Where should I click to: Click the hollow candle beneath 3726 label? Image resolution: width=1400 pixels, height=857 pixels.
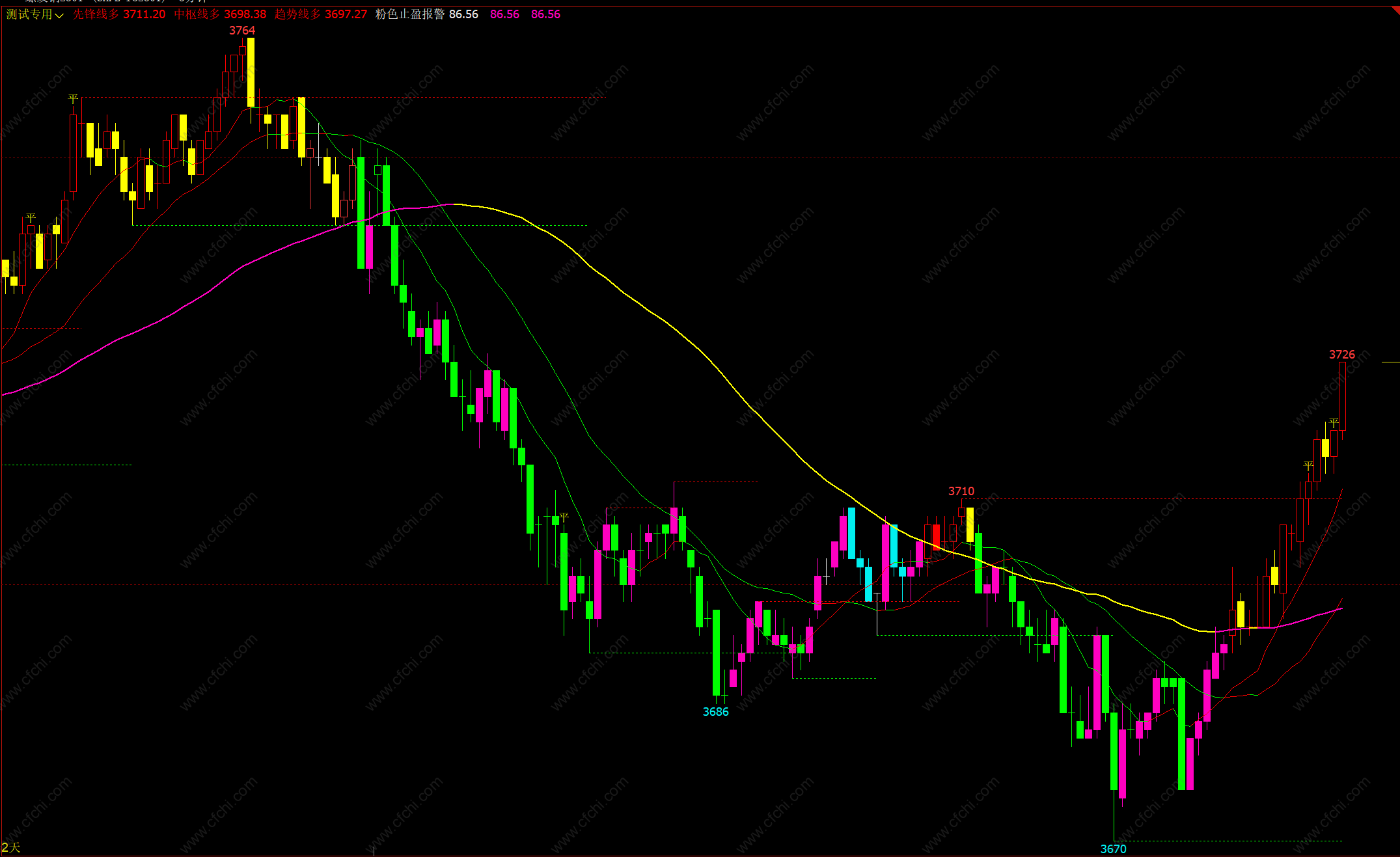pos(1342,396)
